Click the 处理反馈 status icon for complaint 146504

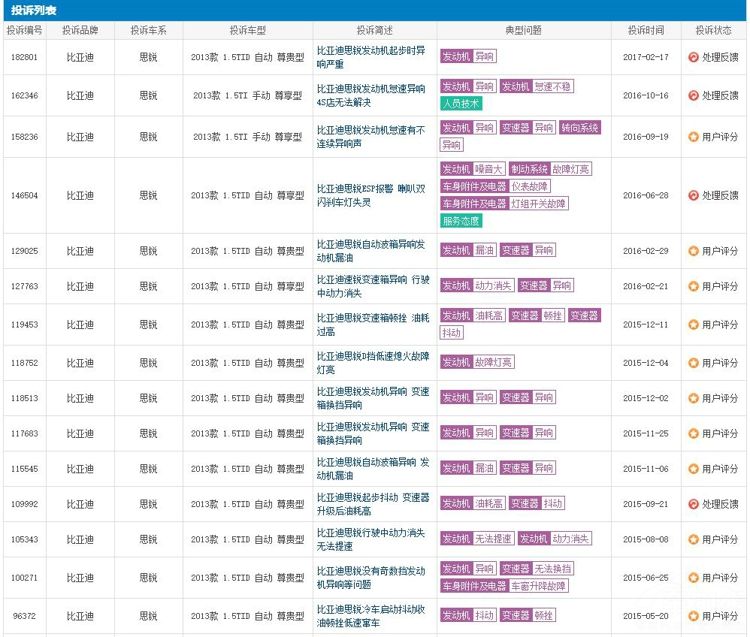pyautogui.click(x=694, y=195)
